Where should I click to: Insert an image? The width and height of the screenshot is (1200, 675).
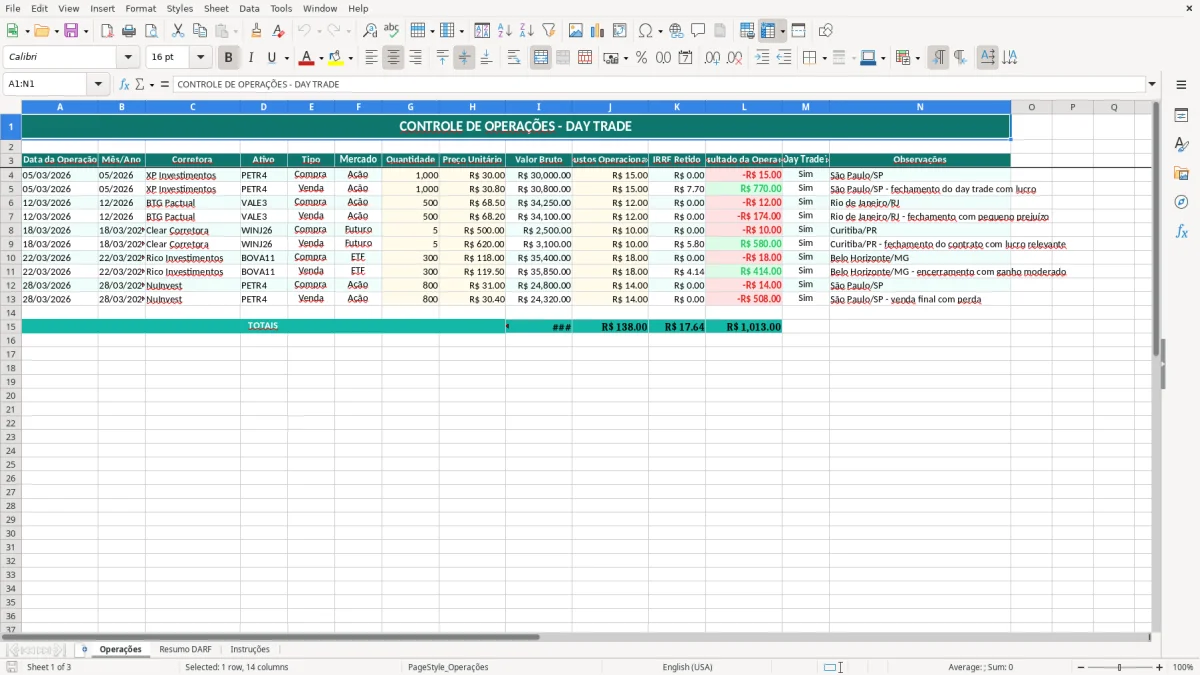[575, 31]
